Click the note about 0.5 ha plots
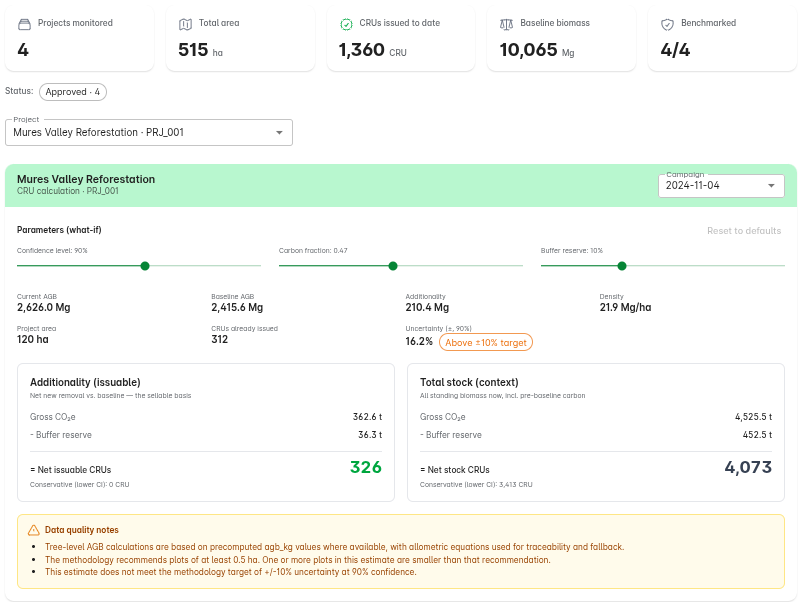Viewport: 812px width, 602px height. (298, 560)
